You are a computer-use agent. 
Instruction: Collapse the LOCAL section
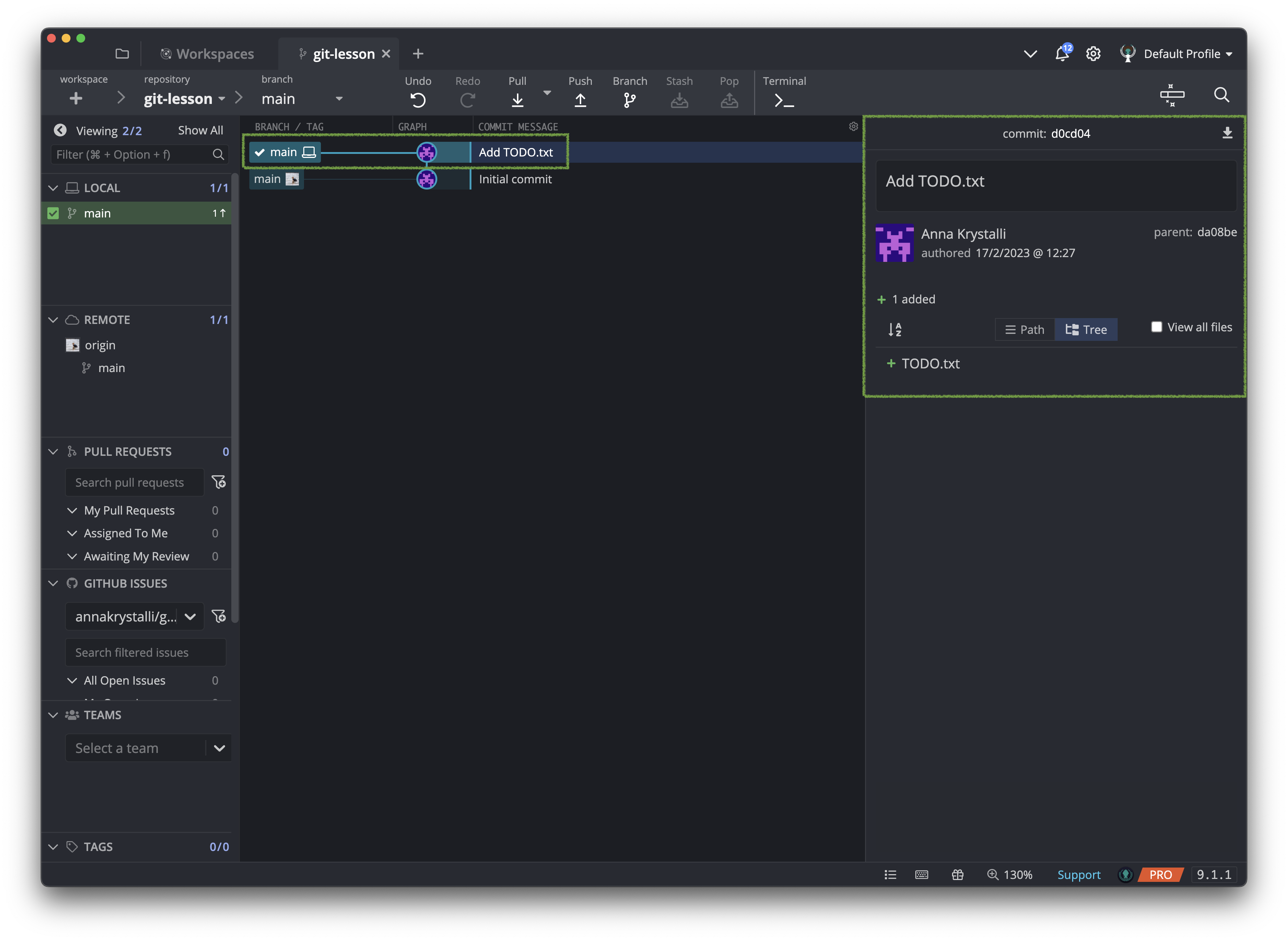54,188
